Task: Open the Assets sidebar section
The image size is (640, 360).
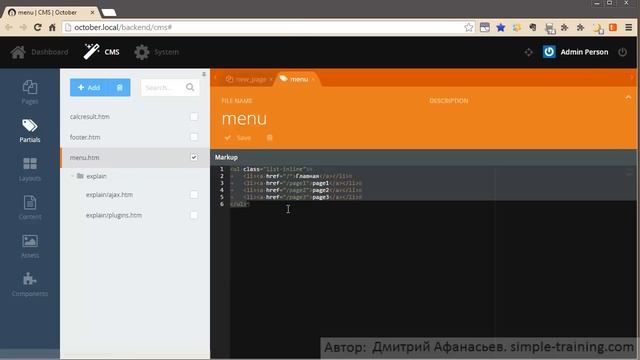Action: tap(30, 246)
